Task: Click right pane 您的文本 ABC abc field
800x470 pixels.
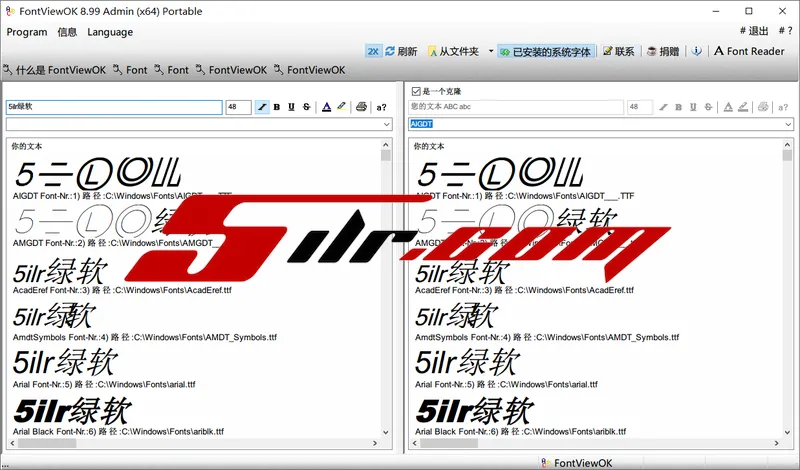Action: click(516, 107)
